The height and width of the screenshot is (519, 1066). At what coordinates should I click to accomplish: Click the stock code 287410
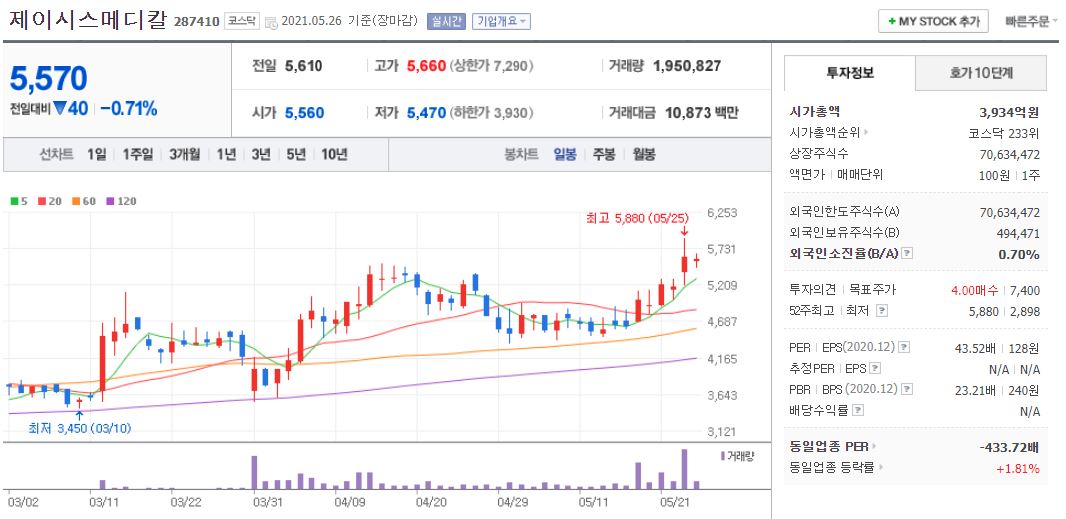click(197, 22)
